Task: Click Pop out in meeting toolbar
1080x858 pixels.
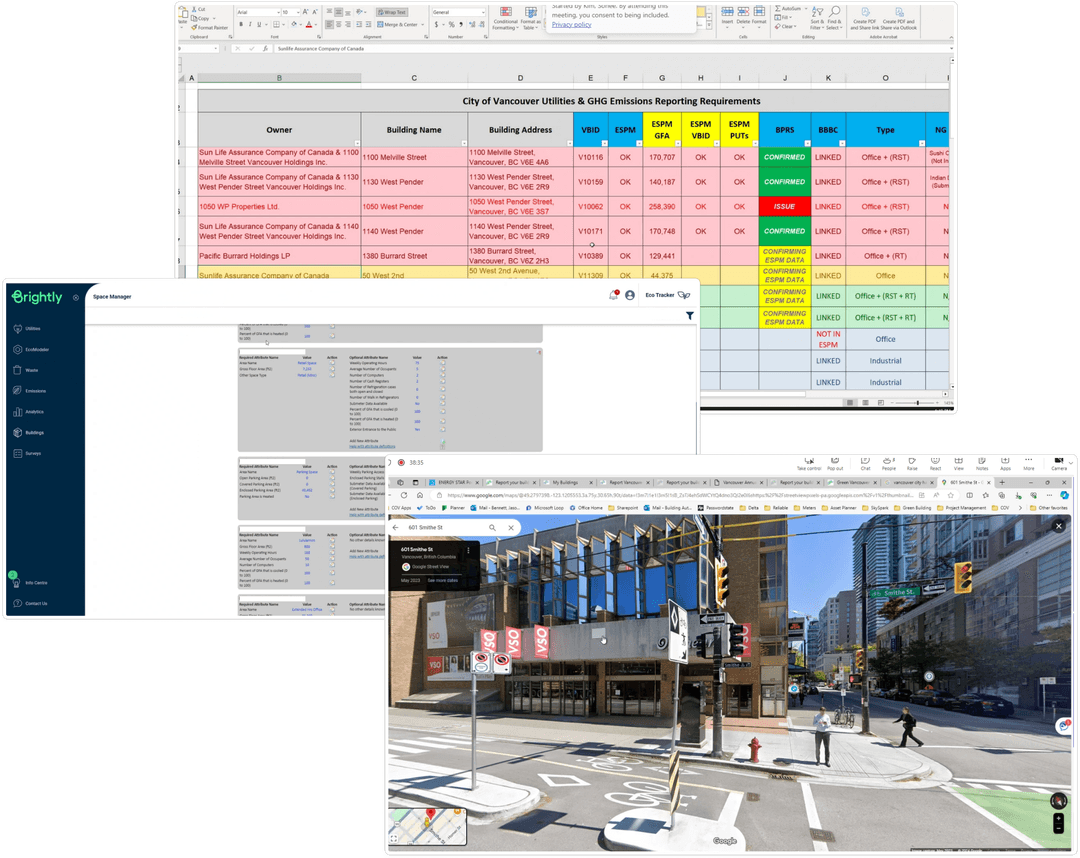Action: 835,463
